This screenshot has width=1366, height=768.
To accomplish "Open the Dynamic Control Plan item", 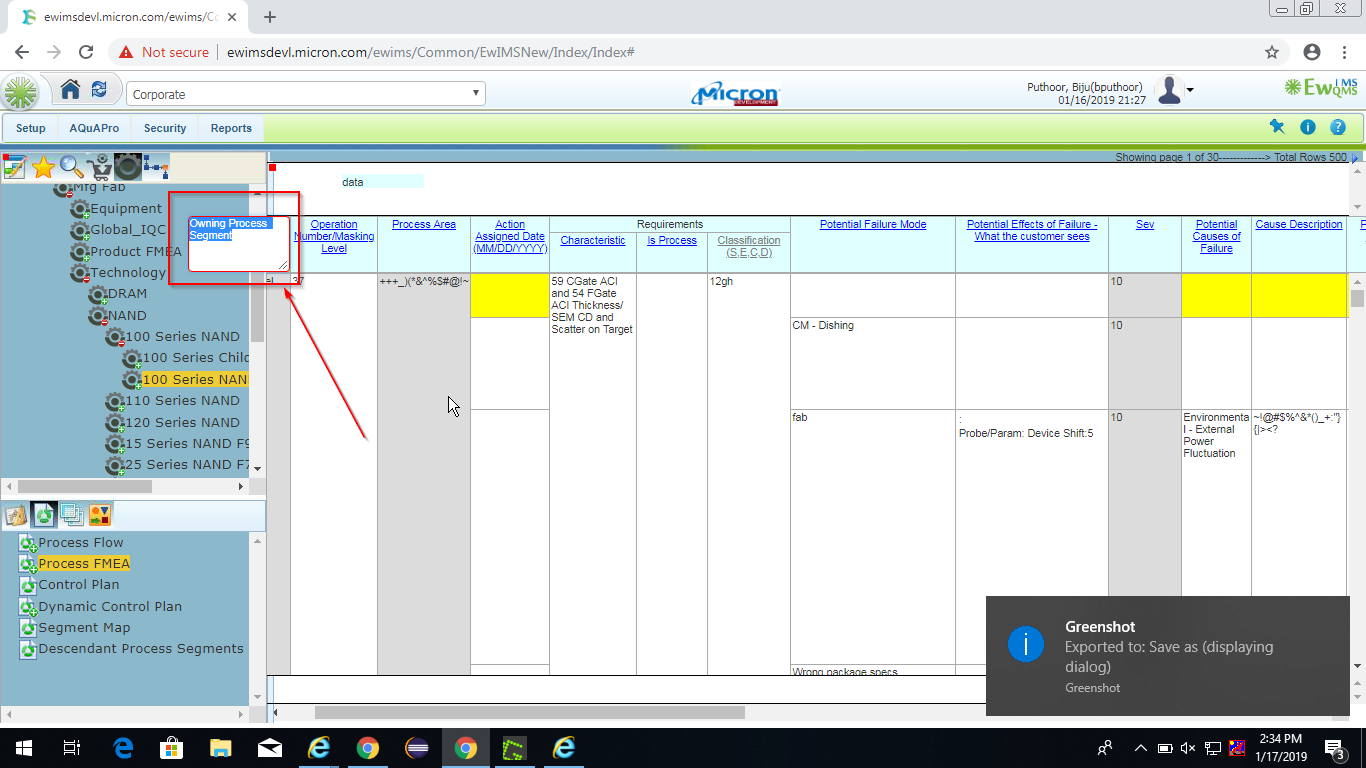I will pyautogui.click(x=110, y=606).
